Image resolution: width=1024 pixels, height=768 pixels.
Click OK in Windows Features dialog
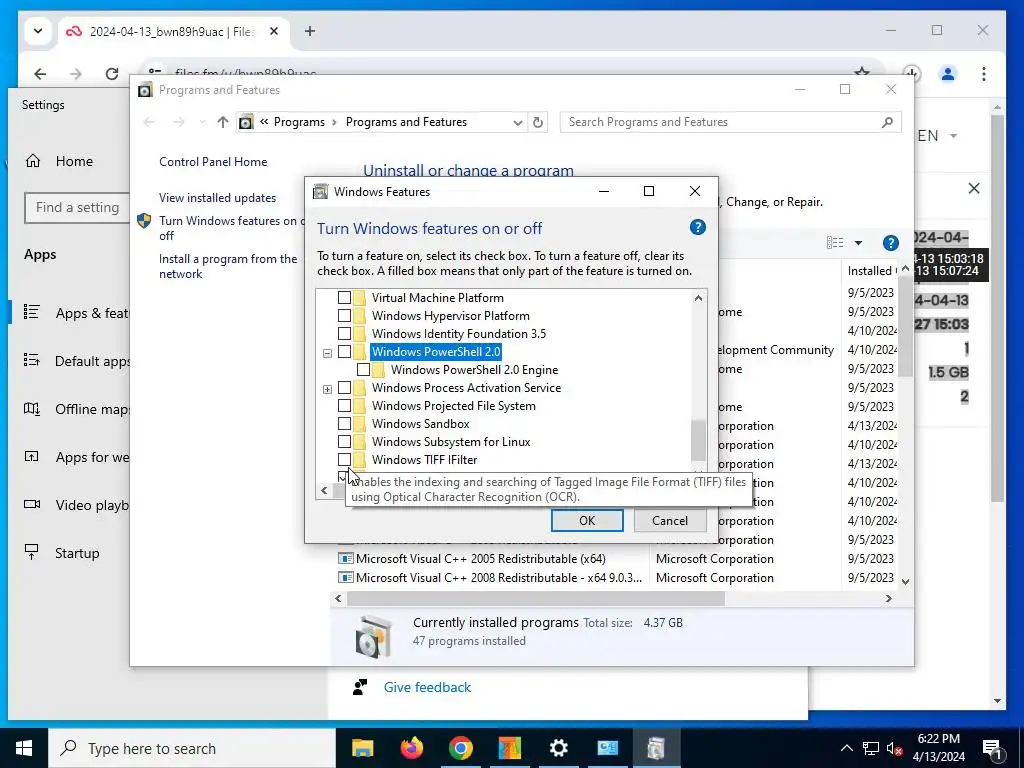[587, 520]
